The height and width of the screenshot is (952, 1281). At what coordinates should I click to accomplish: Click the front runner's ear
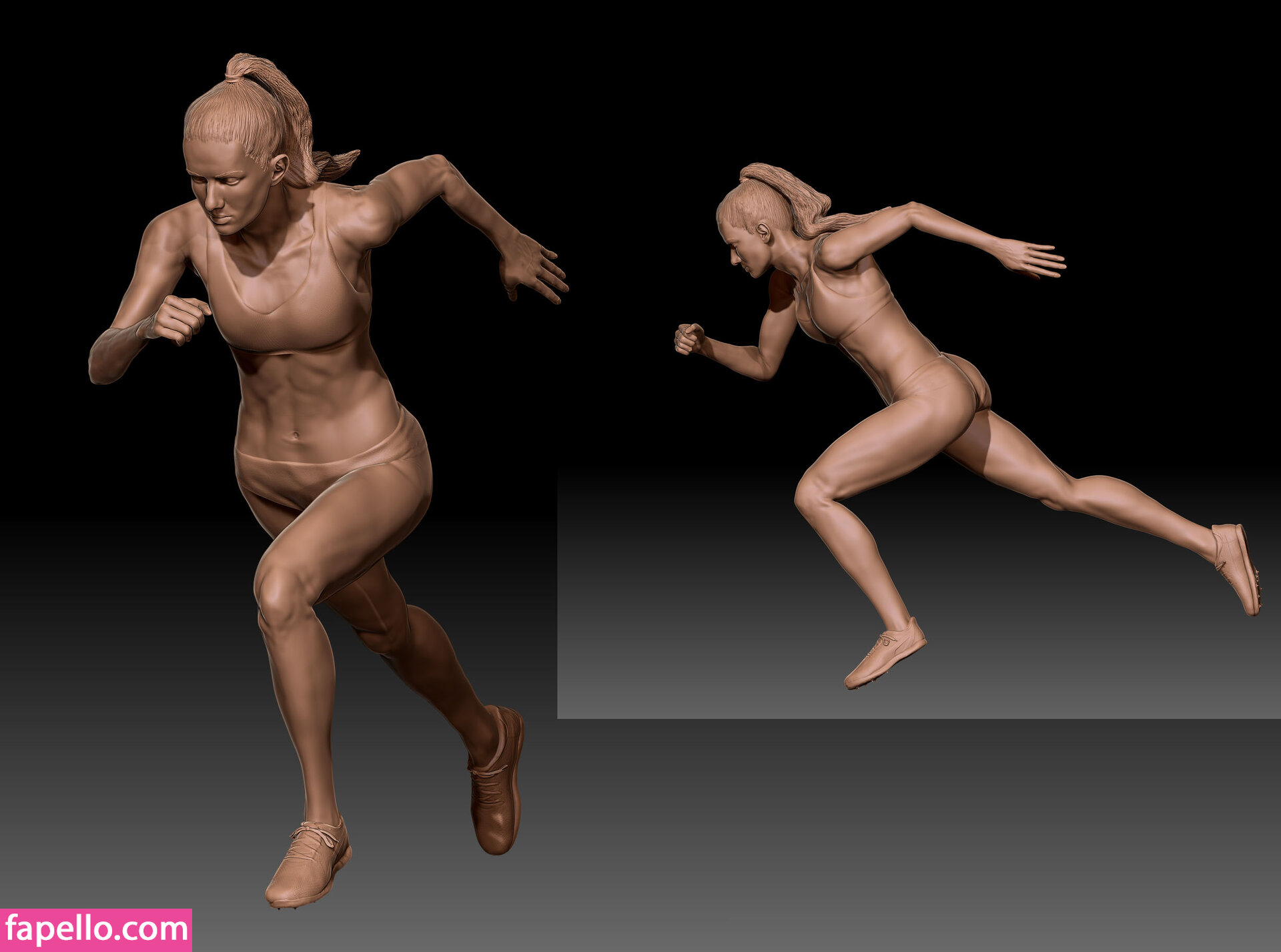click(x=279, y=168)
